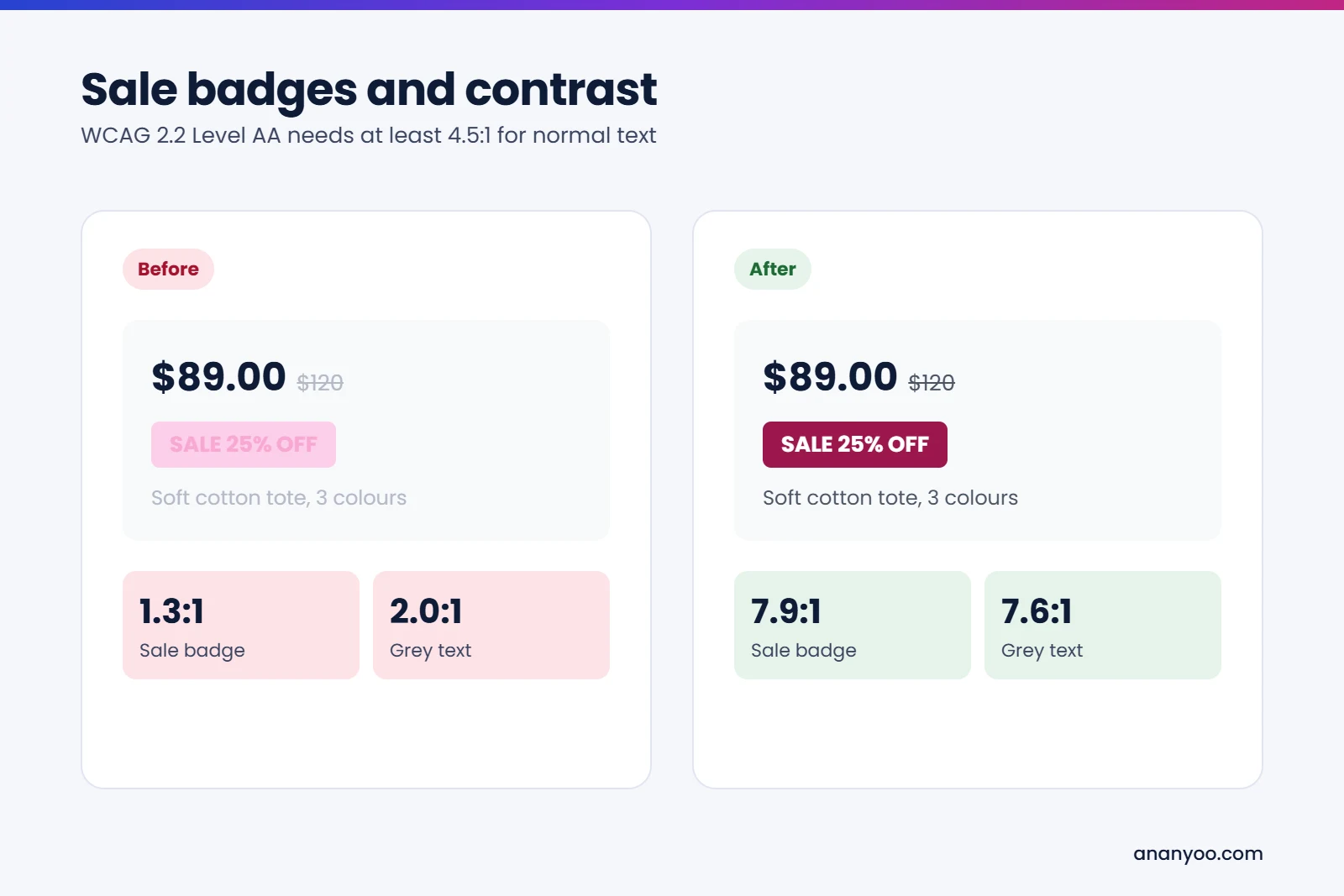The height and width of the screenshot is (896, 1344).
Task: Click the faded struck-through $120 price
Action: (320, 383)
